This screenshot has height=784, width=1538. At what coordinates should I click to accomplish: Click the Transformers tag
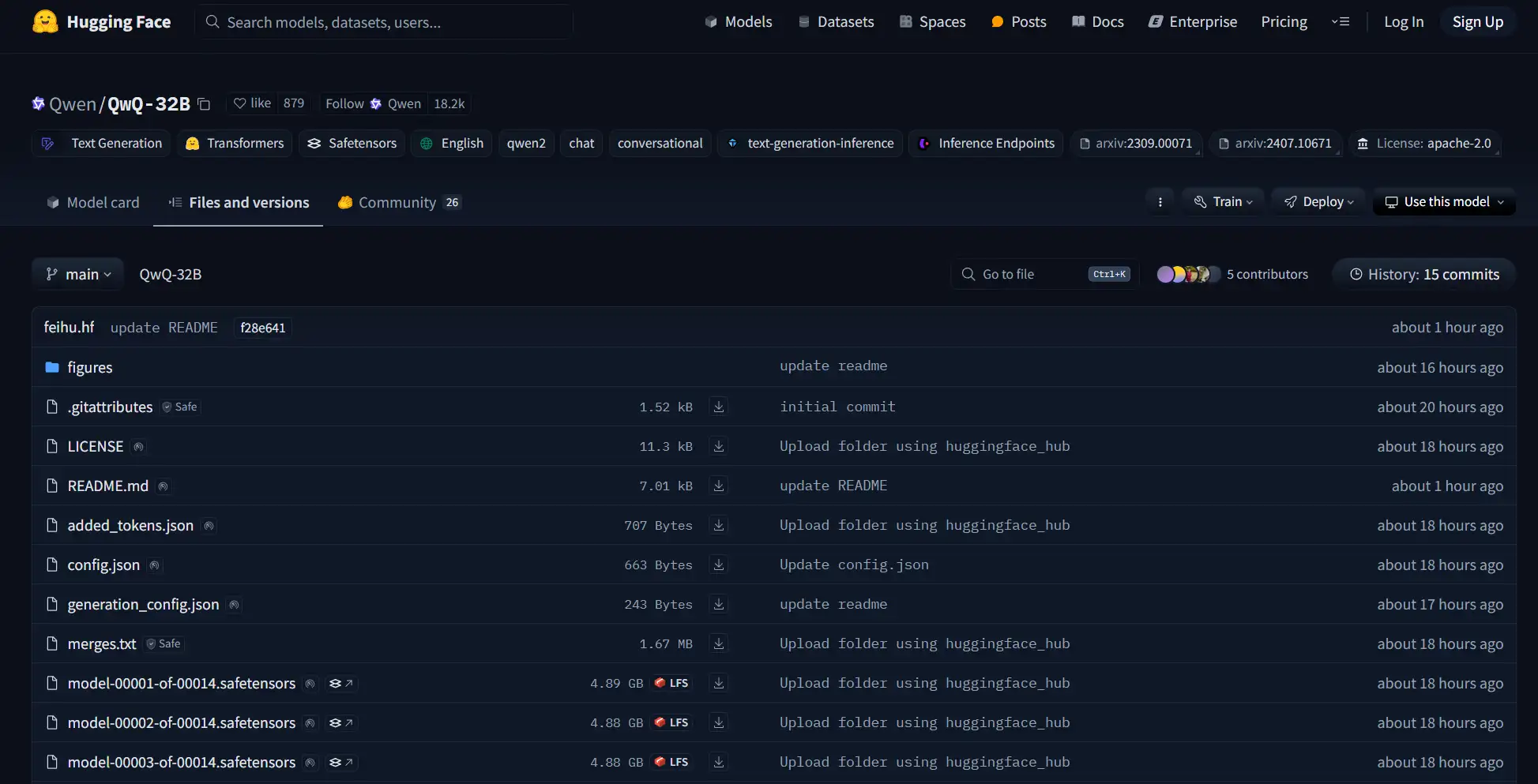235,143
